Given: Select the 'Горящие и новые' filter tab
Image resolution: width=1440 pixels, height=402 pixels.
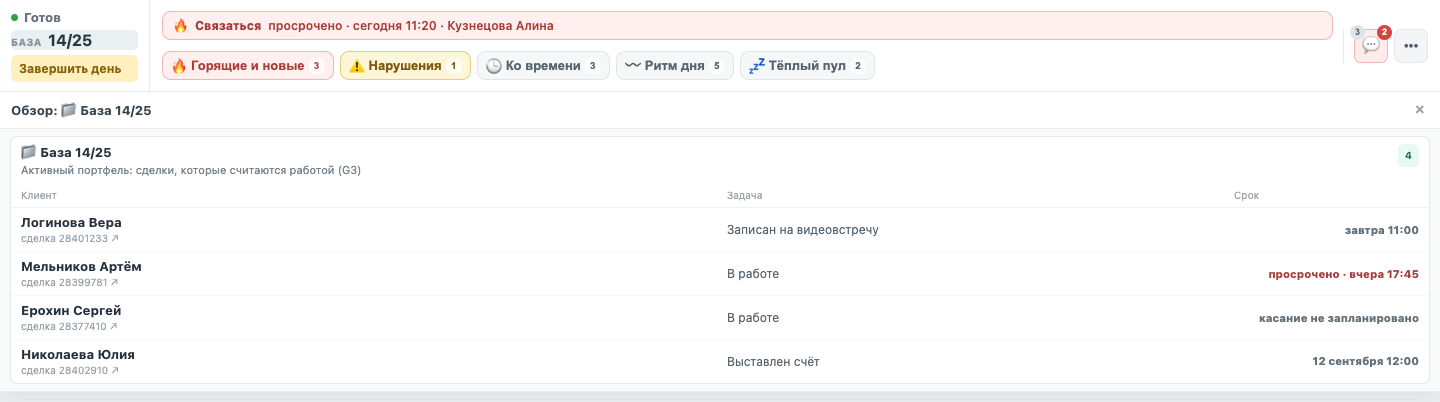Looking at the screenshot, I should click(247, 66).
